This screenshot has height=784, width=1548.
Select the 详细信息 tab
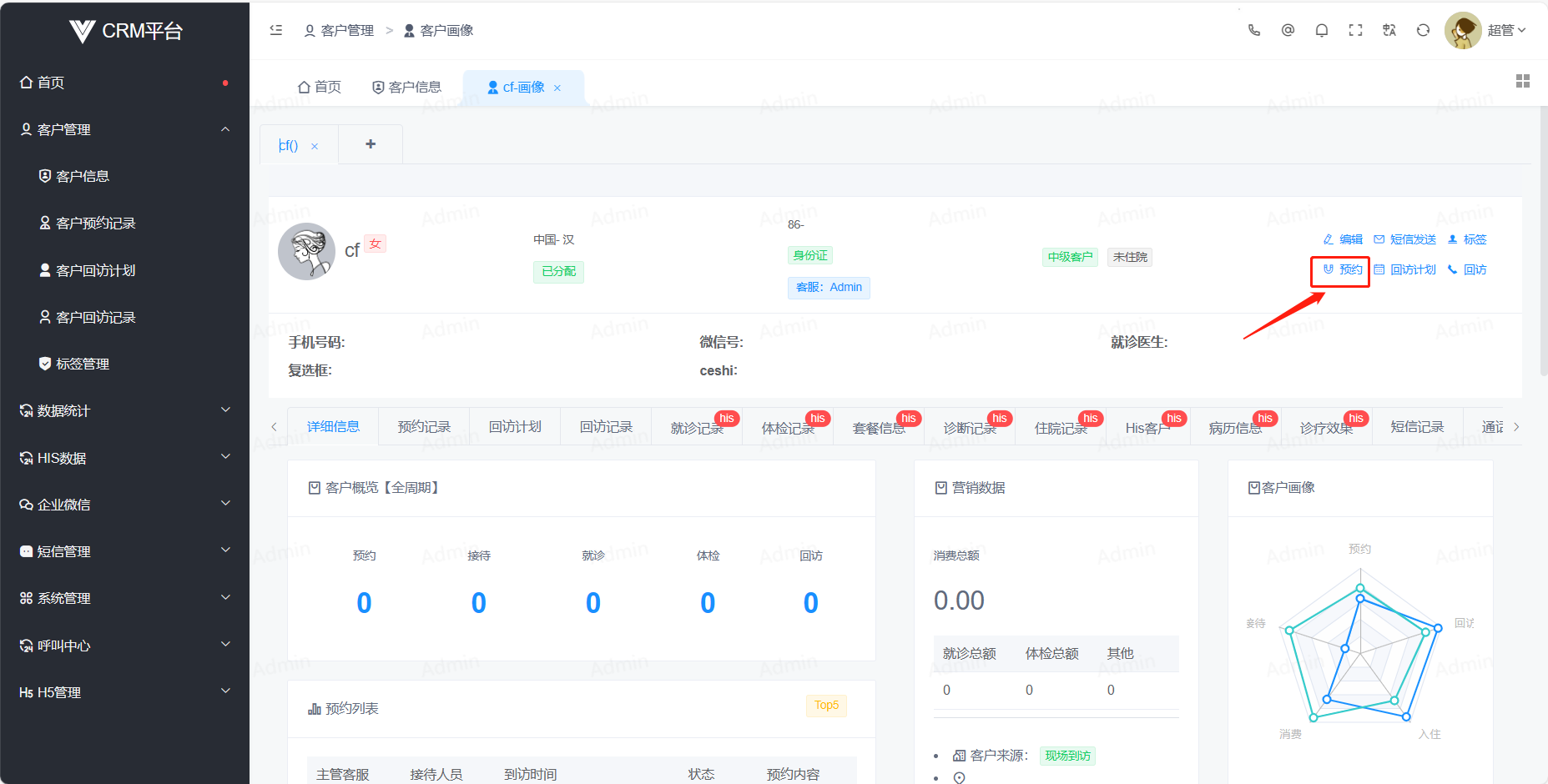pos(333,426)
